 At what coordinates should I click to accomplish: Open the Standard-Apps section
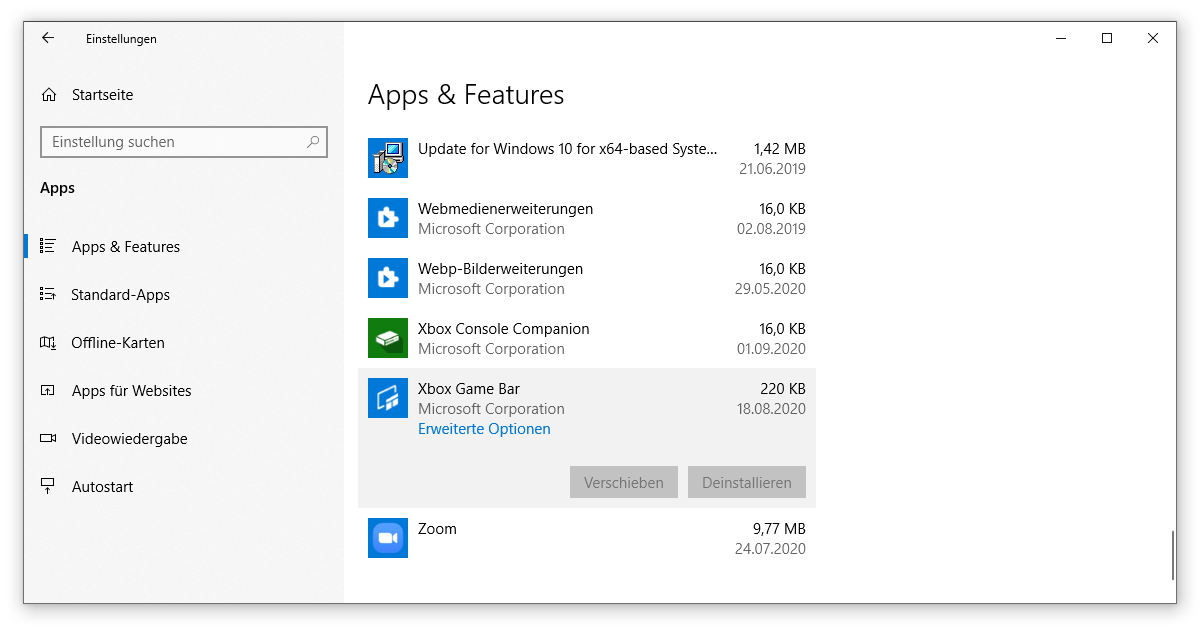tap(120, 295)
